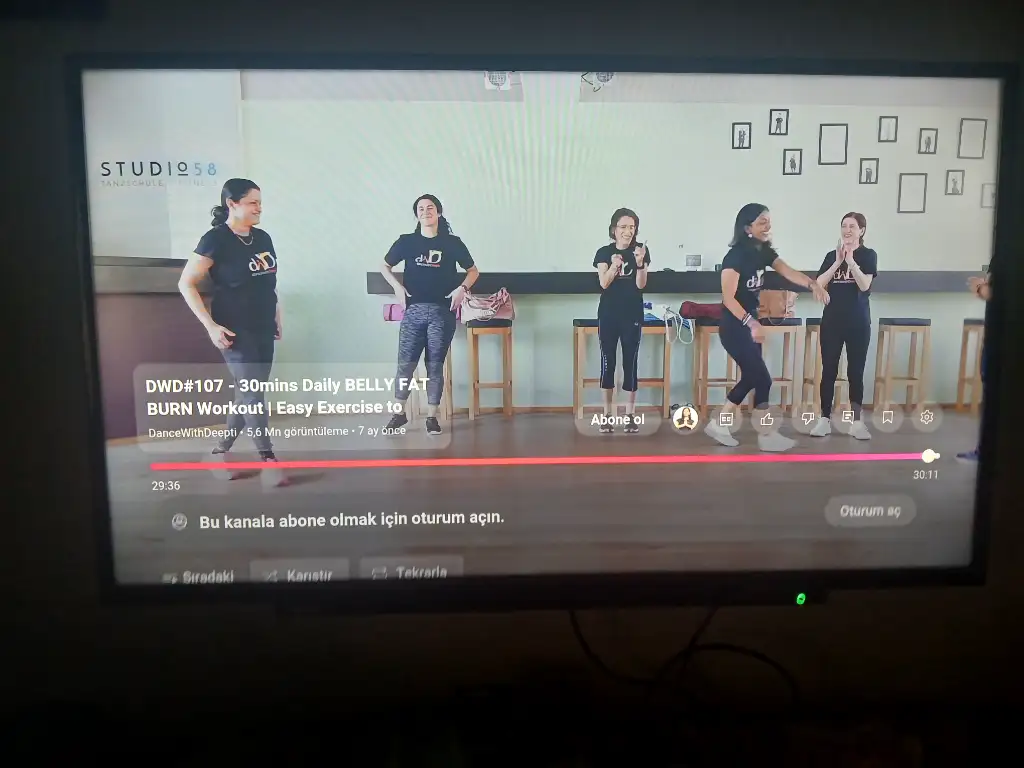1024x768 pixels.
Task: Click the Bu kanala abone olmak message
Action: [x=351, y=519]
